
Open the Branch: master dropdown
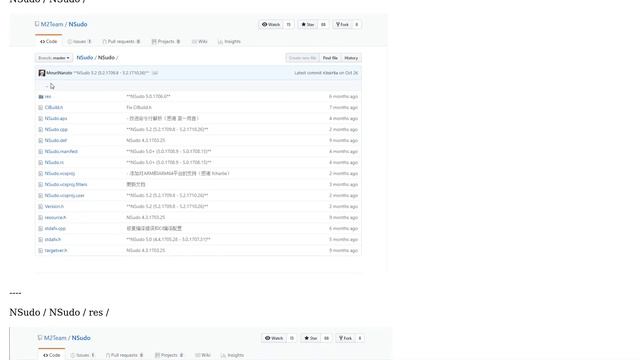(x=54, y=58)
